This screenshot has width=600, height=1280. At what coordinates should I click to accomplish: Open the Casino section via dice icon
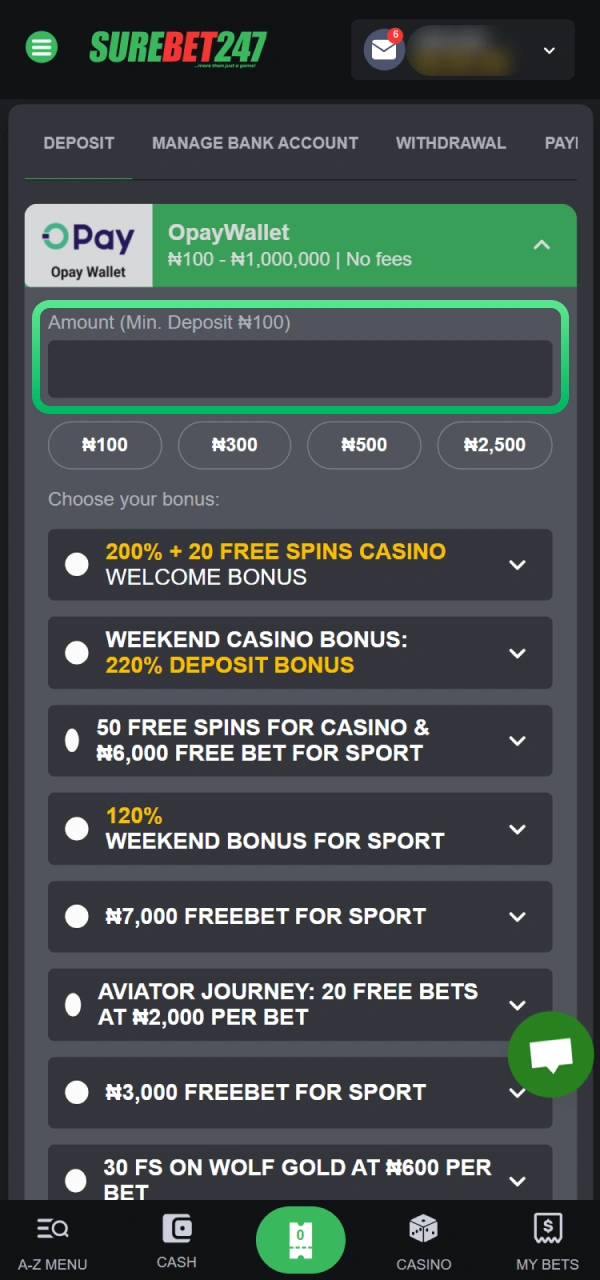click(x=423, y=1240)
